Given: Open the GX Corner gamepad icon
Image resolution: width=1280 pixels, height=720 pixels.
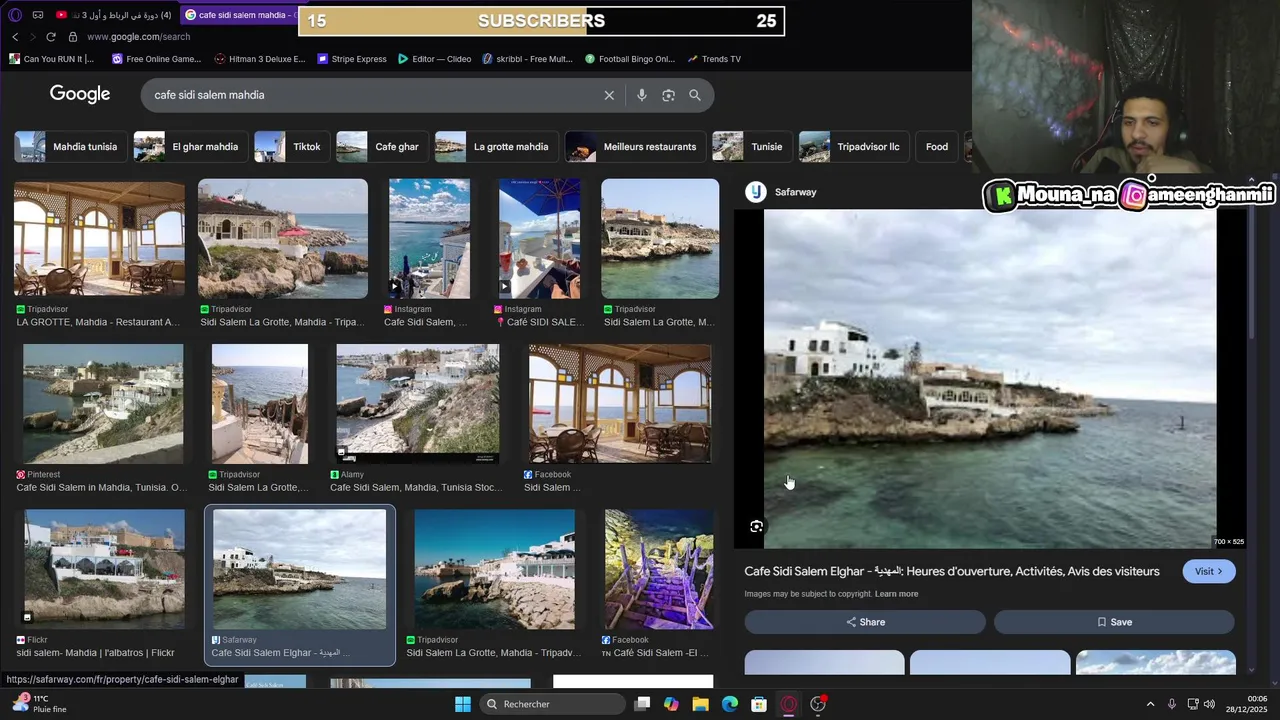Looking at the screenshot, I should (38, 15).
